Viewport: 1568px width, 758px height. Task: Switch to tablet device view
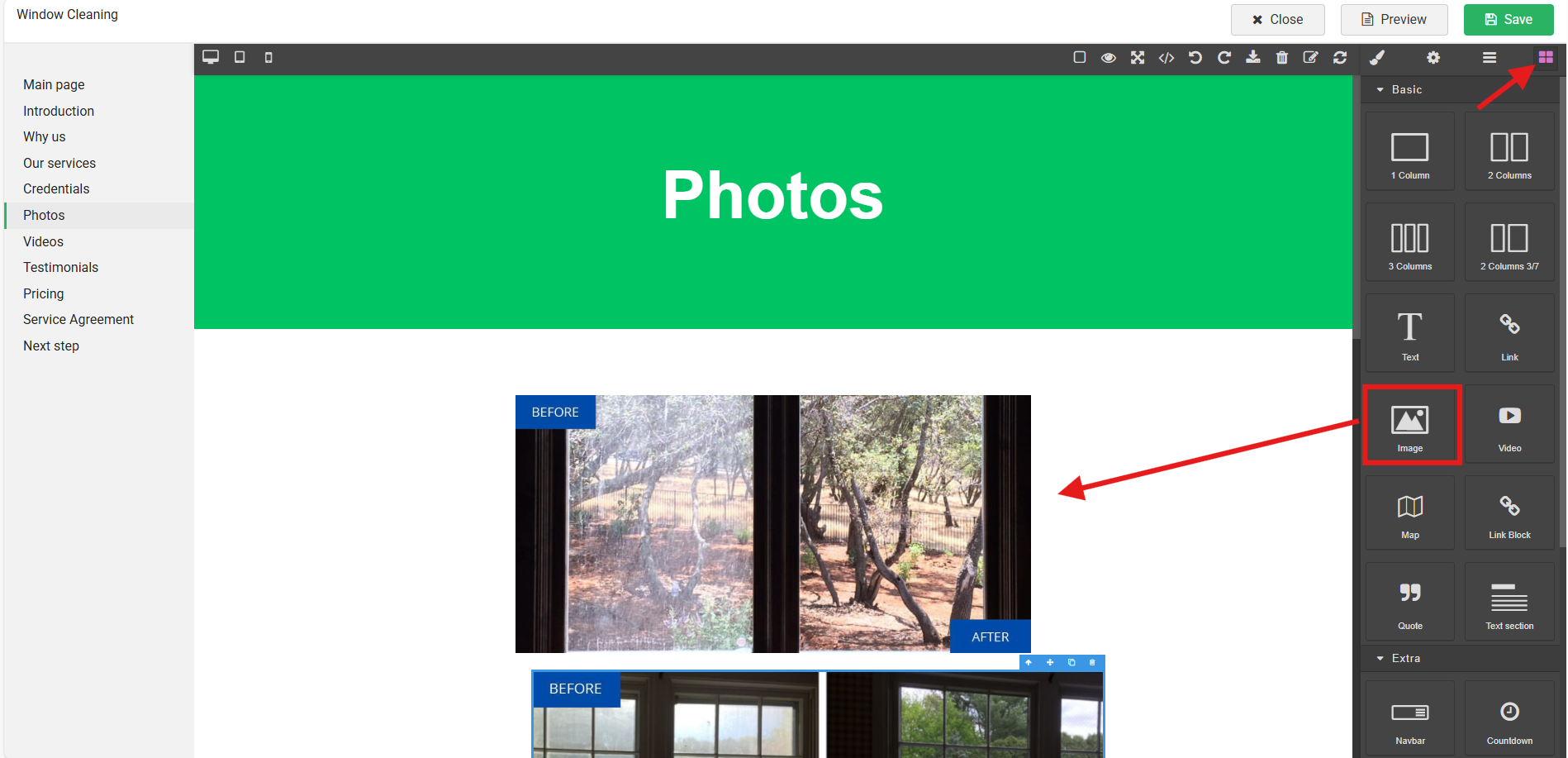[x=240, y=57]
